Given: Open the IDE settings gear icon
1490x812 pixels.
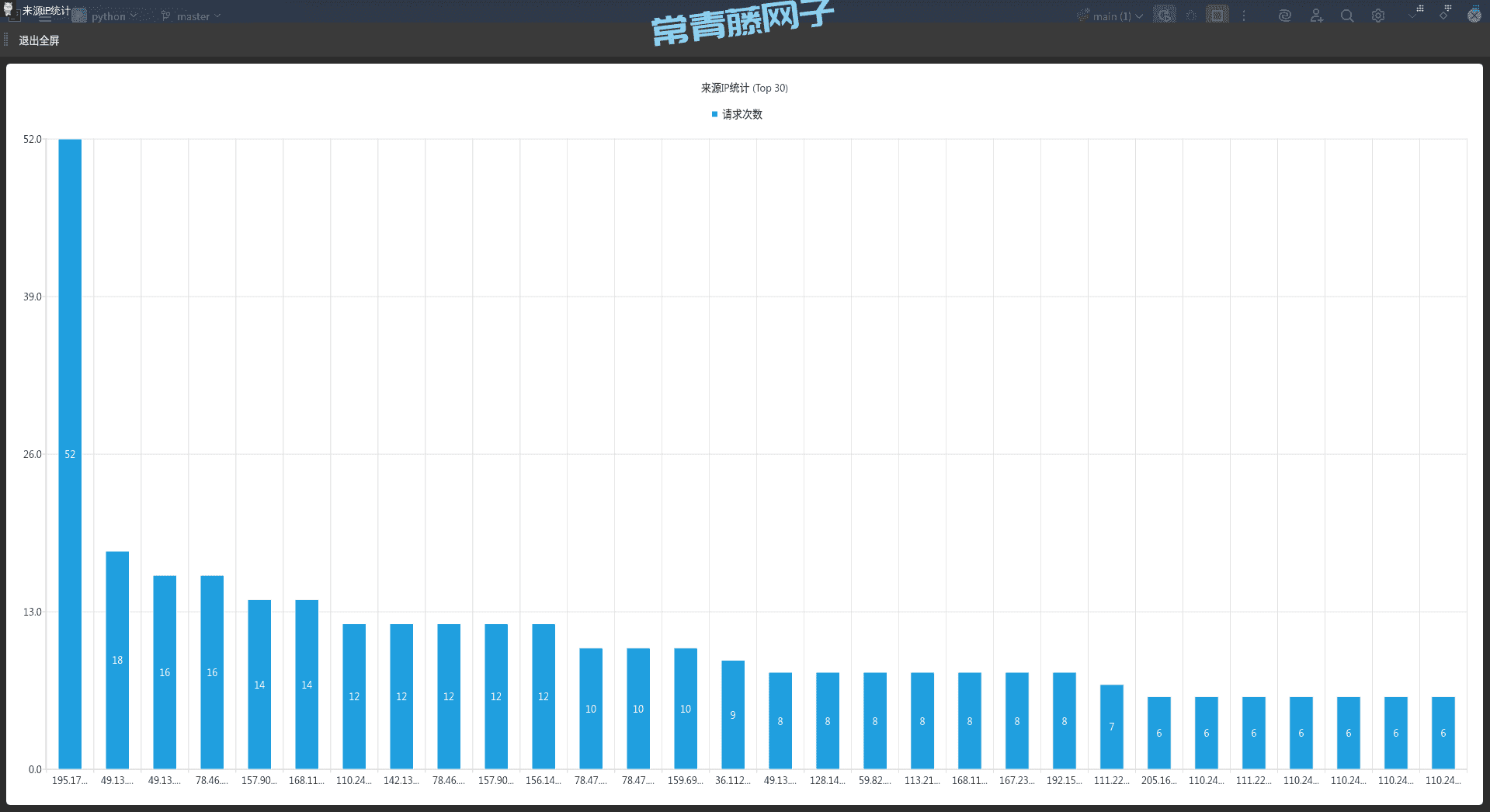Looking at the screenshot, I should 1378,16.
